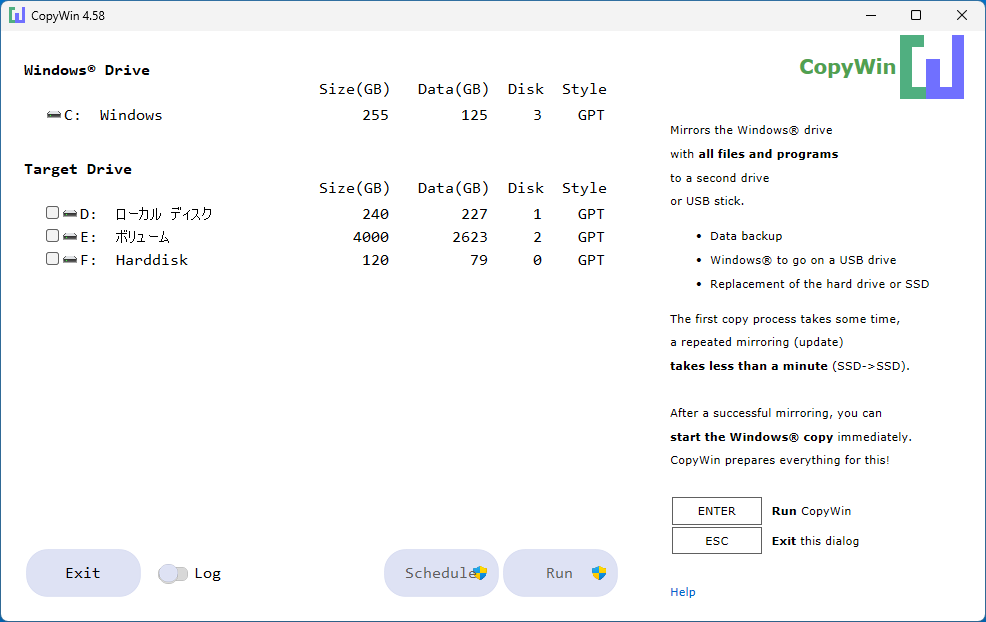Screen dimensions: 986x622
Task: Click the "E:" drive letter
Action: tap(88, 237)
